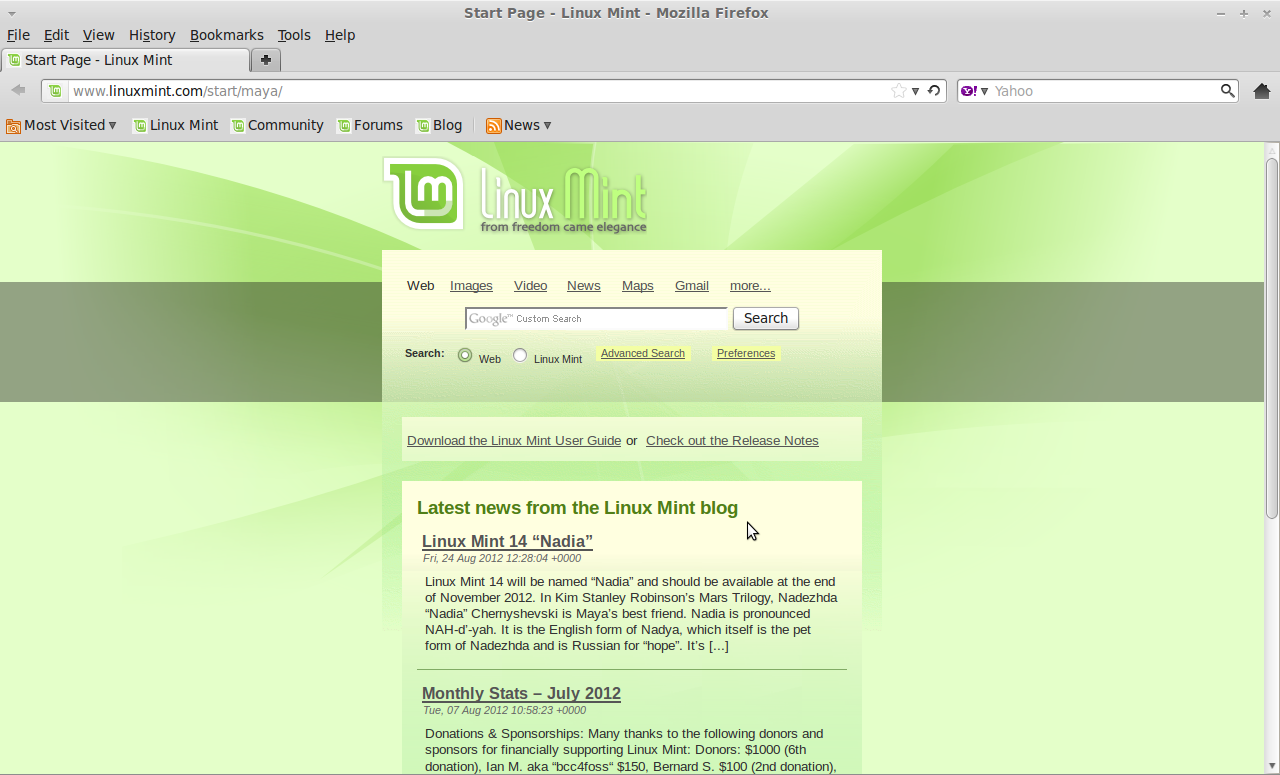The width and height of the screenshot is (1280, 775).
Task: Click the Most Visited bookmarks icon
Action: tap(13, 126)
